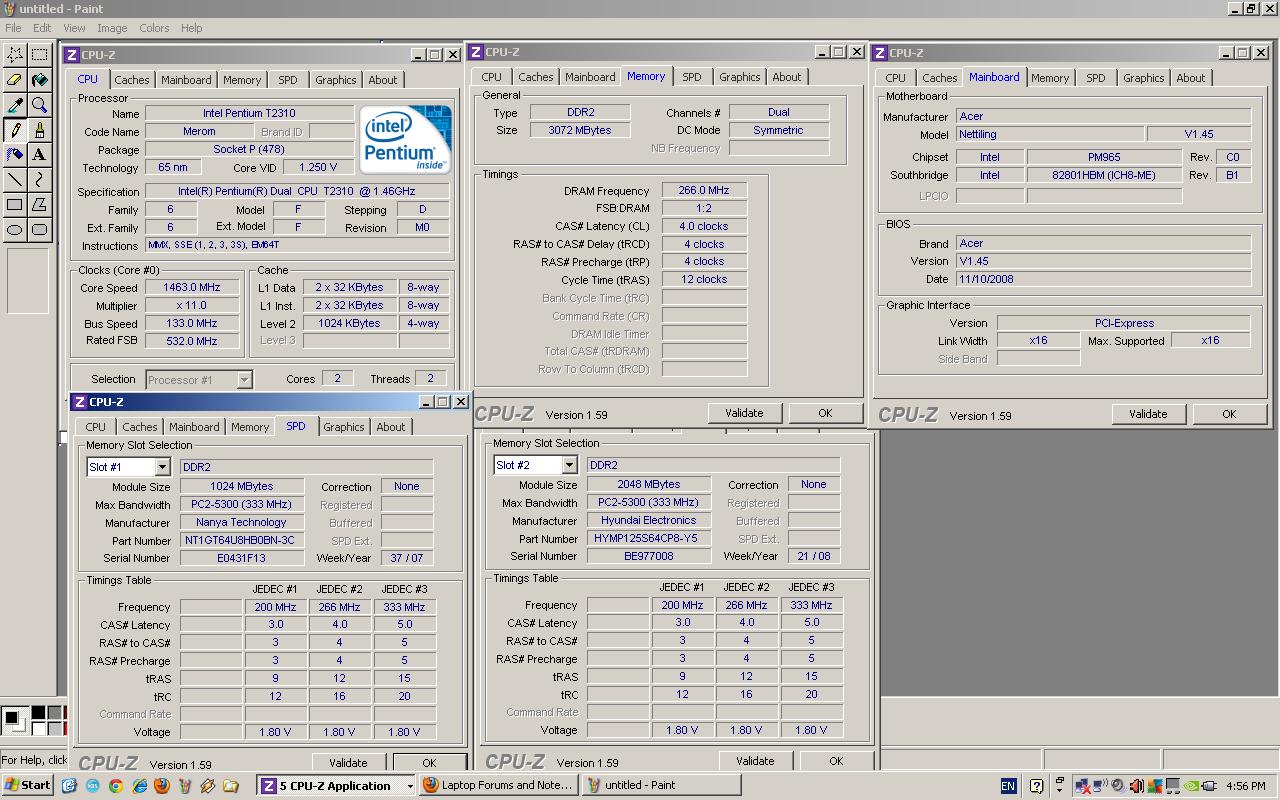This screenshot has height=800, width=1280.
Task: Click the power plug tray icon
Action: click(x=1211, y=786)
